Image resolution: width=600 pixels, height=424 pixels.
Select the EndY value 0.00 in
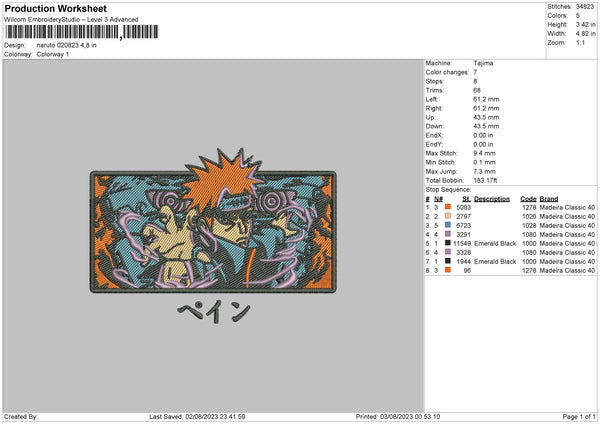[x=483, y=144]
